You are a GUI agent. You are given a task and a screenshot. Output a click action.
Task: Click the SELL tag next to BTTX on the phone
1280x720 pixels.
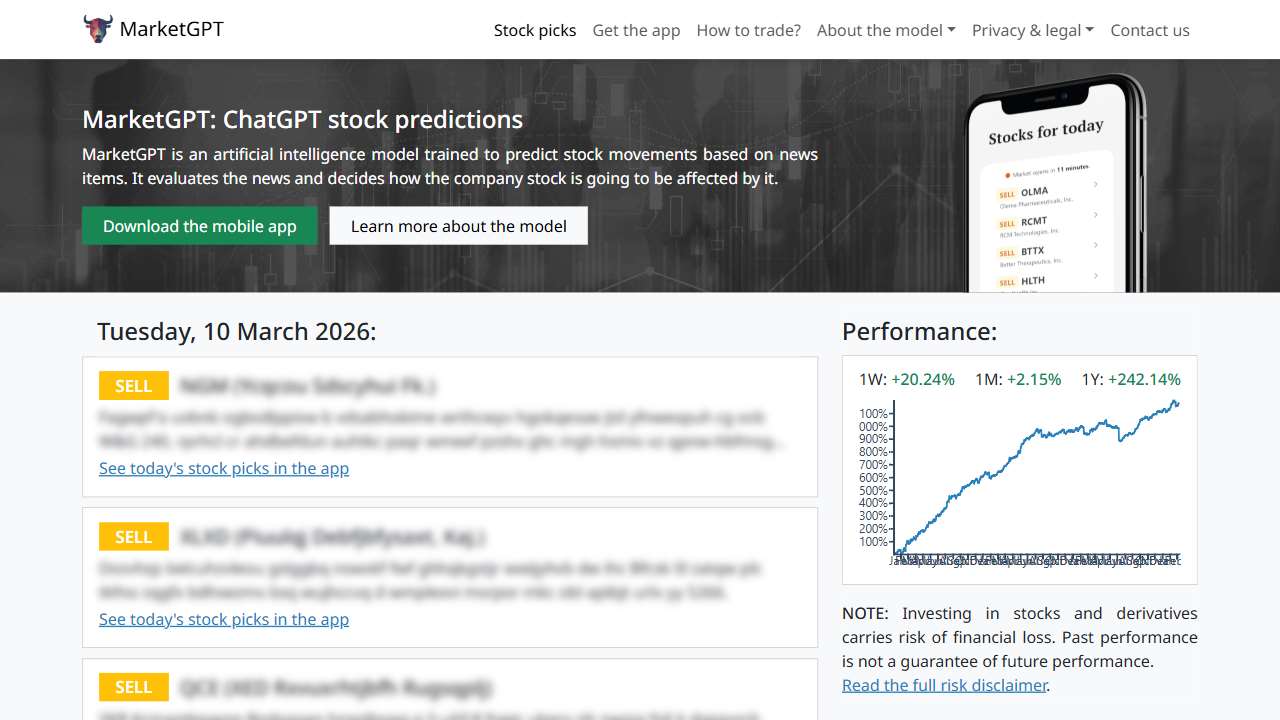pos(1006,250)
